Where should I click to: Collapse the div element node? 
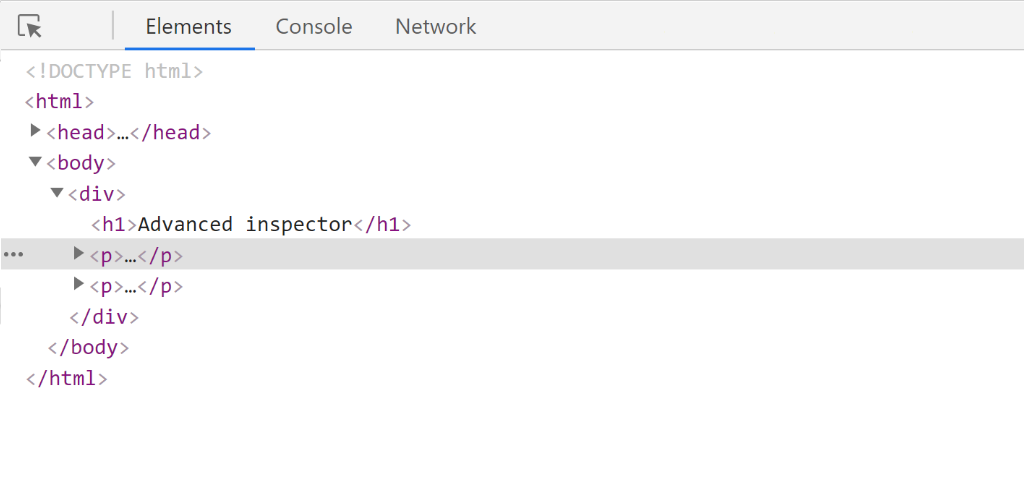pos(57,193)
